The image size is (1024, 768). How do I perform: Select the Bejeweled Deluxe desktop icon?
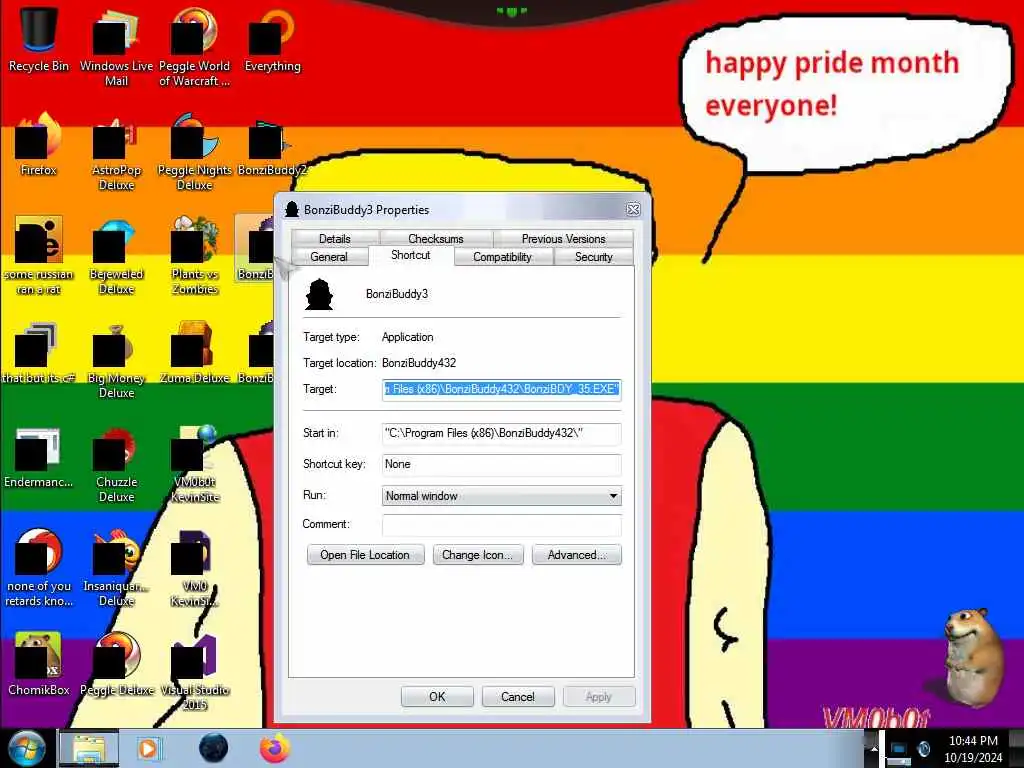[x=116, y=256]
